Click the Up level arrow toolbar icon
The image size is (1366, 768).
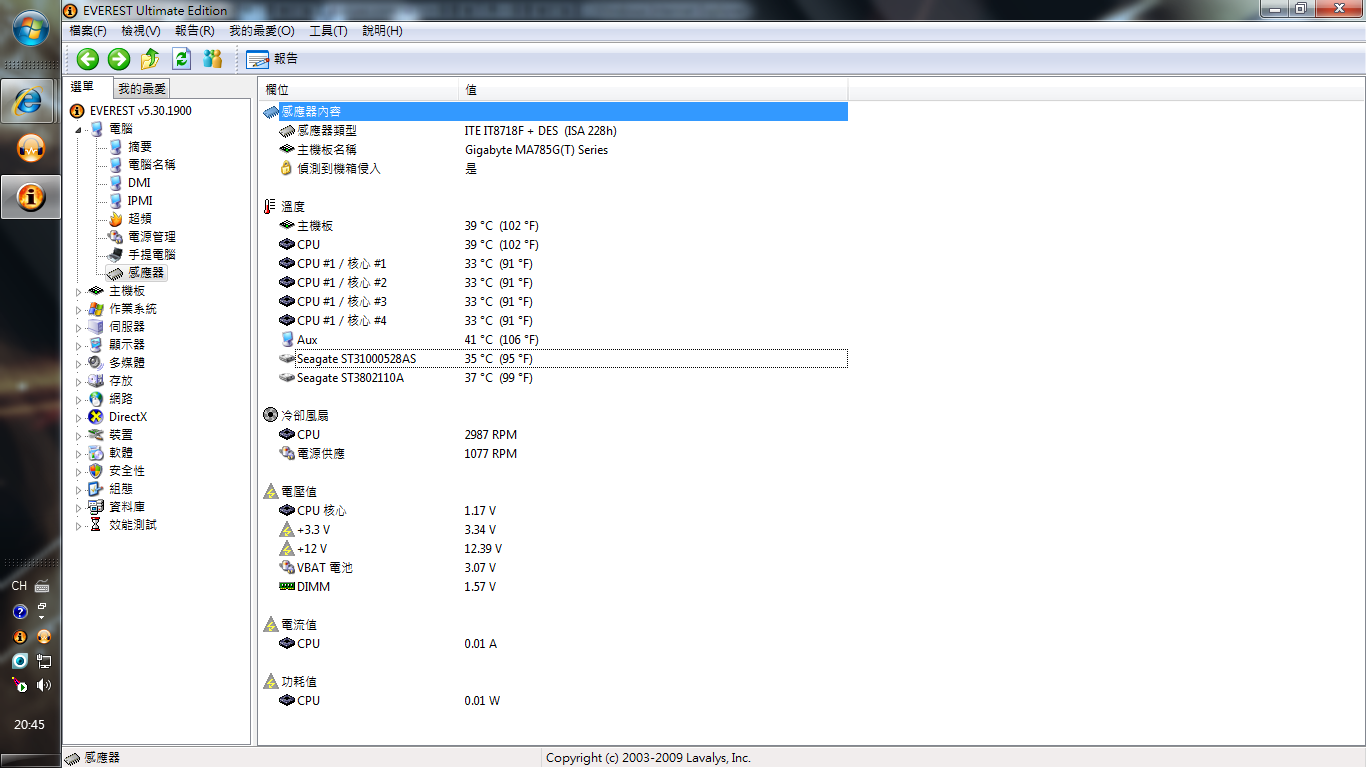point(151,59)
